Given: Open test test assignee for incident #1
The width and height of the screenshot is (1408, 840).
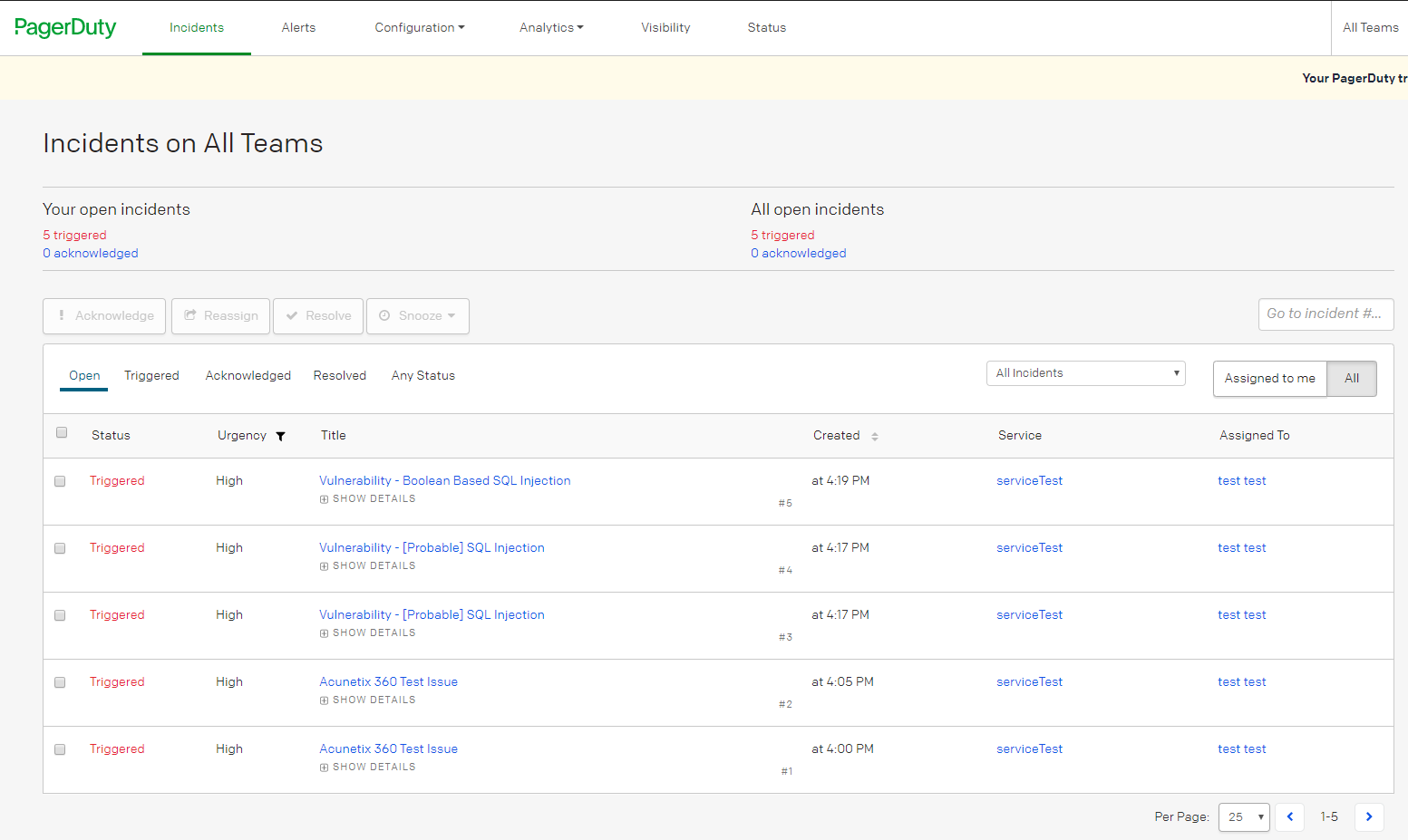Looking at the screenshot, I should coord(1241,749).
